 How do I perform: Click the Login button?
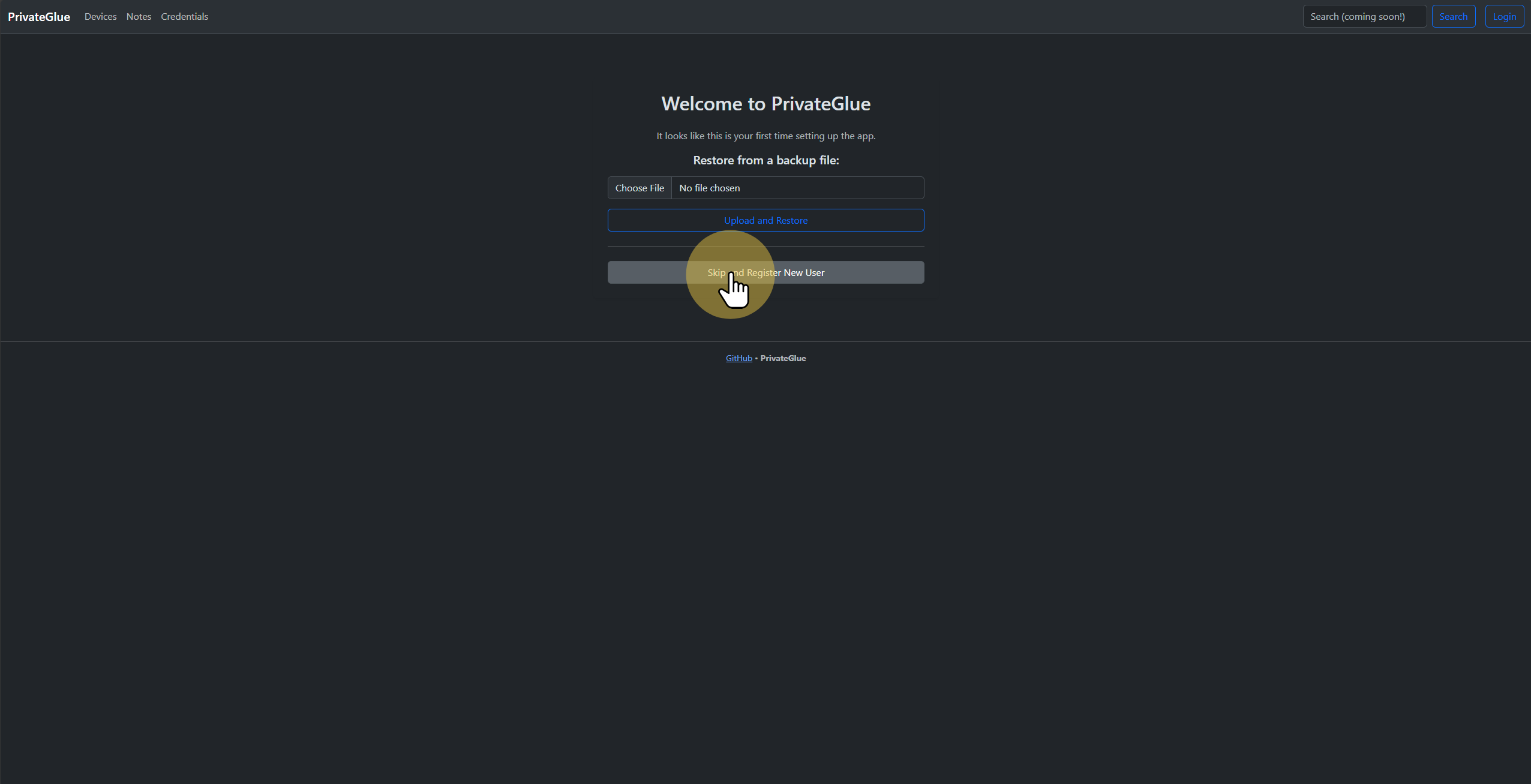tap(1504, 17)
